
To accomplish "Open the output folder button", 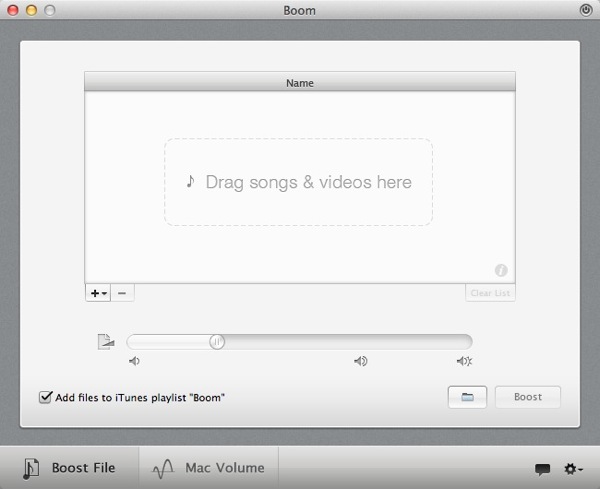I will (x=467, y=397).
